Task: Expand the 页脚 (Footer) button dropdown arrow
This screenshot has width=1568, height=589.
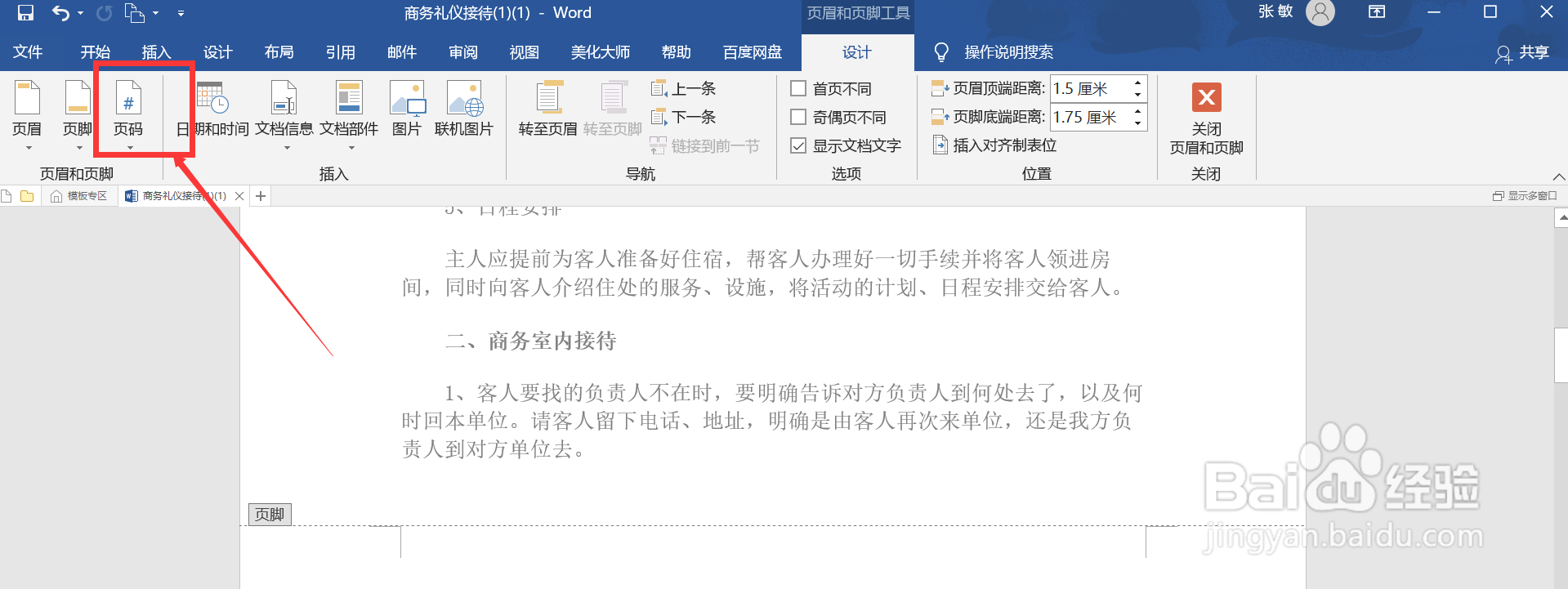Action: pos(79,148)
